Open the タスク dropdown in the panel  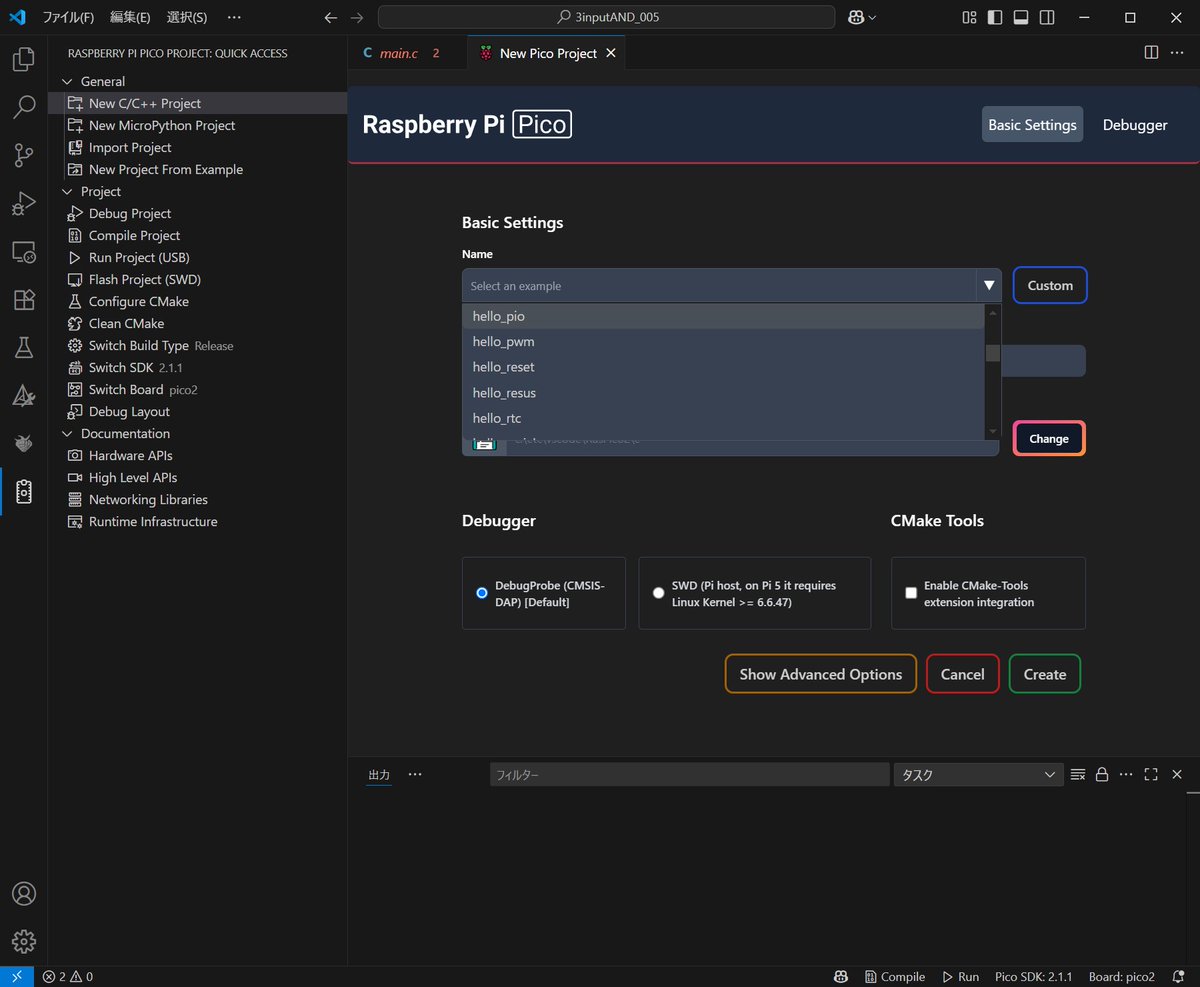978,774
